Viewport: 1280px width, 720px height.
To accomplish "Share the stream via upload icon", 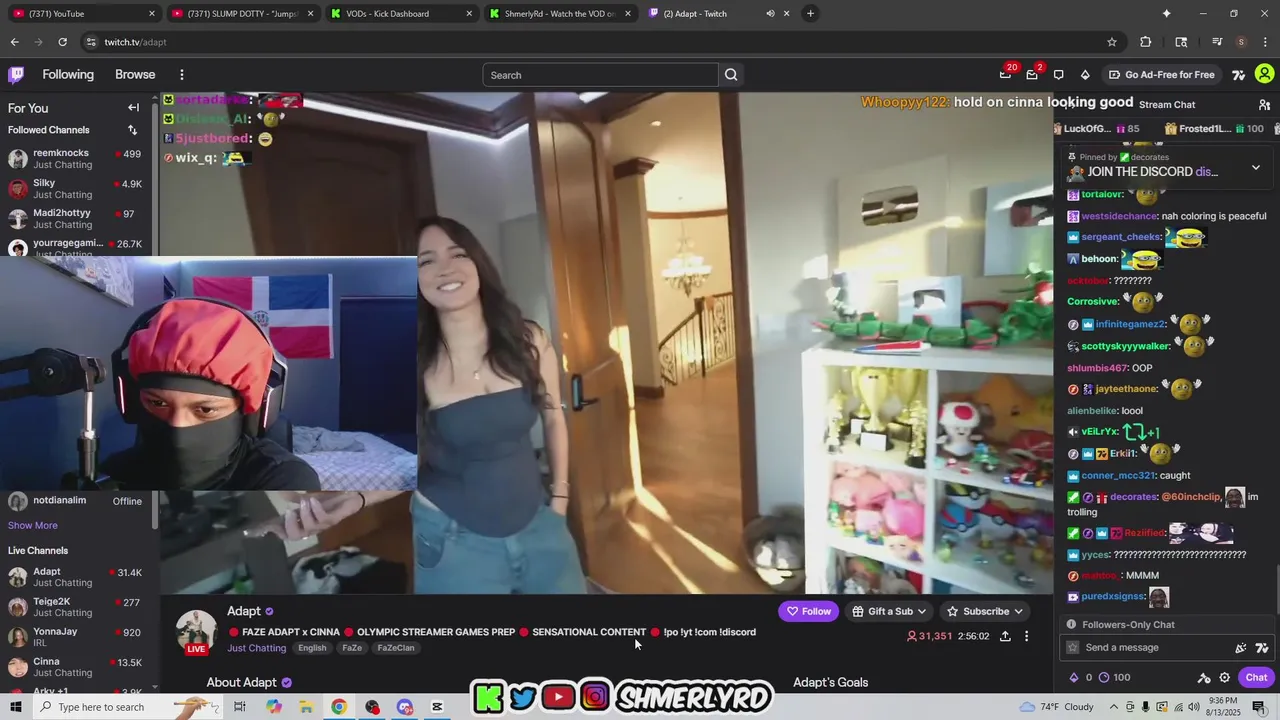I will pyautogui.click(x=1005, y=636).
